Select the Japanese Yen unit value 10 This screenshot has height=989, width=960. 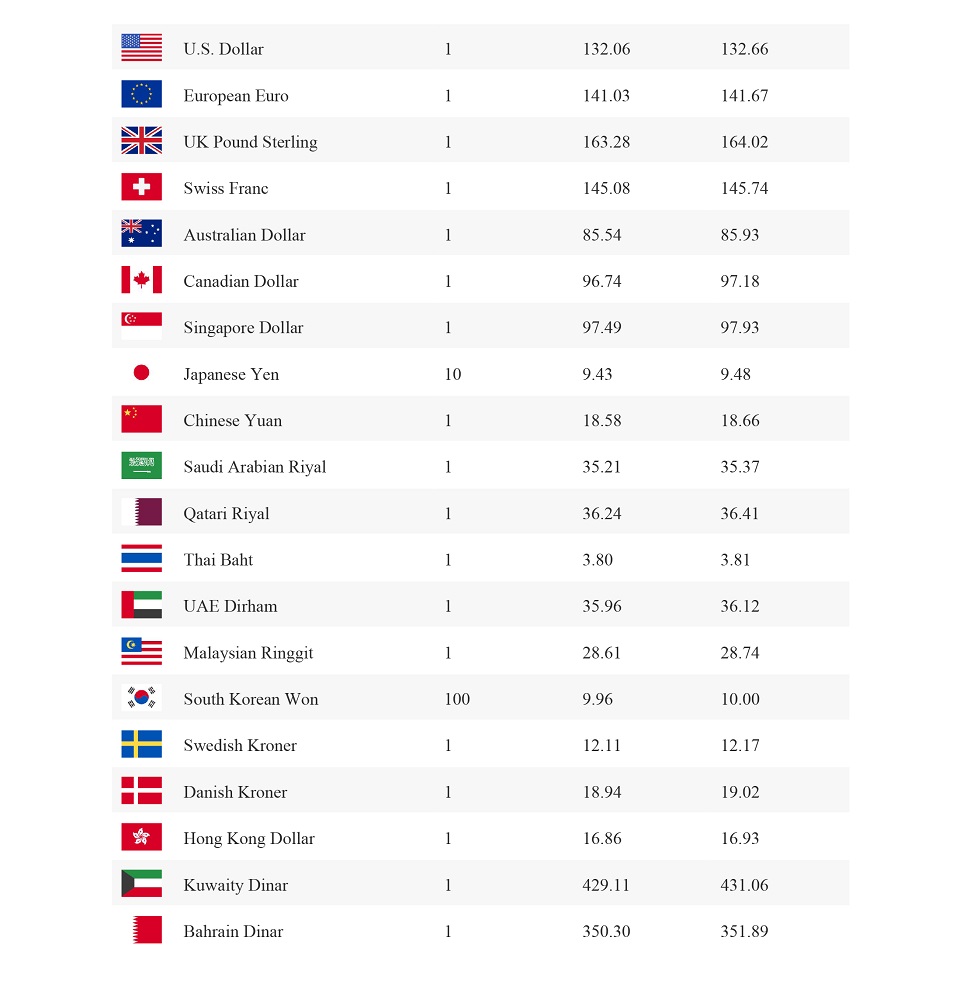pos(453,375)
